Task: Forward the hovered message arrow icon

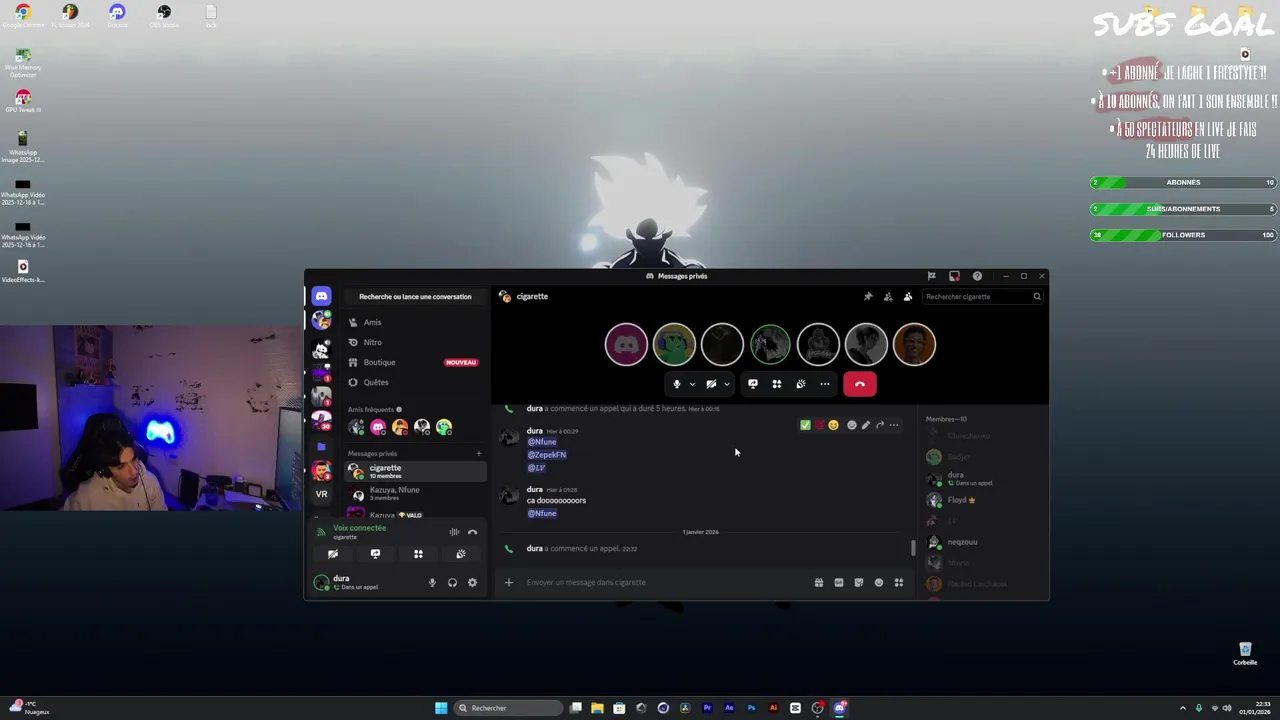Action: (x=880, y=425)
